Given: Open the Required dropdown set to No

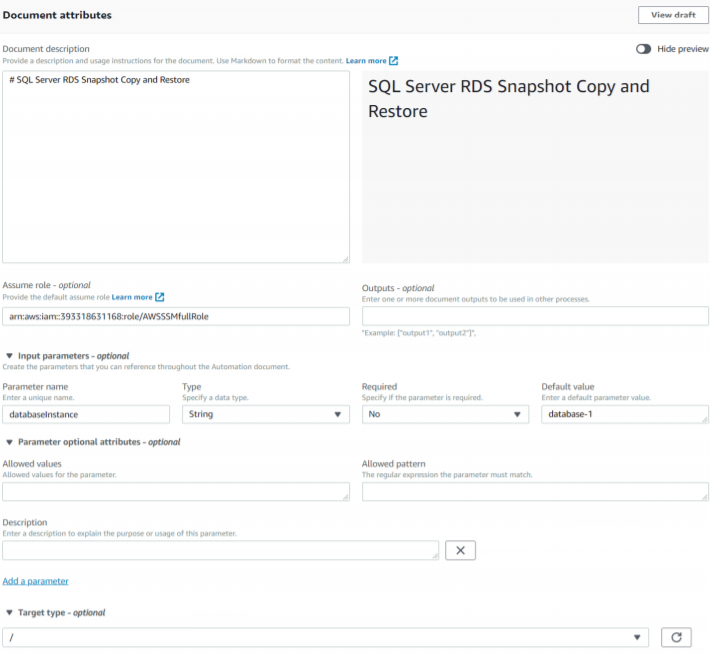Looking at the screenshot, I should pyautogui.click(x=445, y=414).
